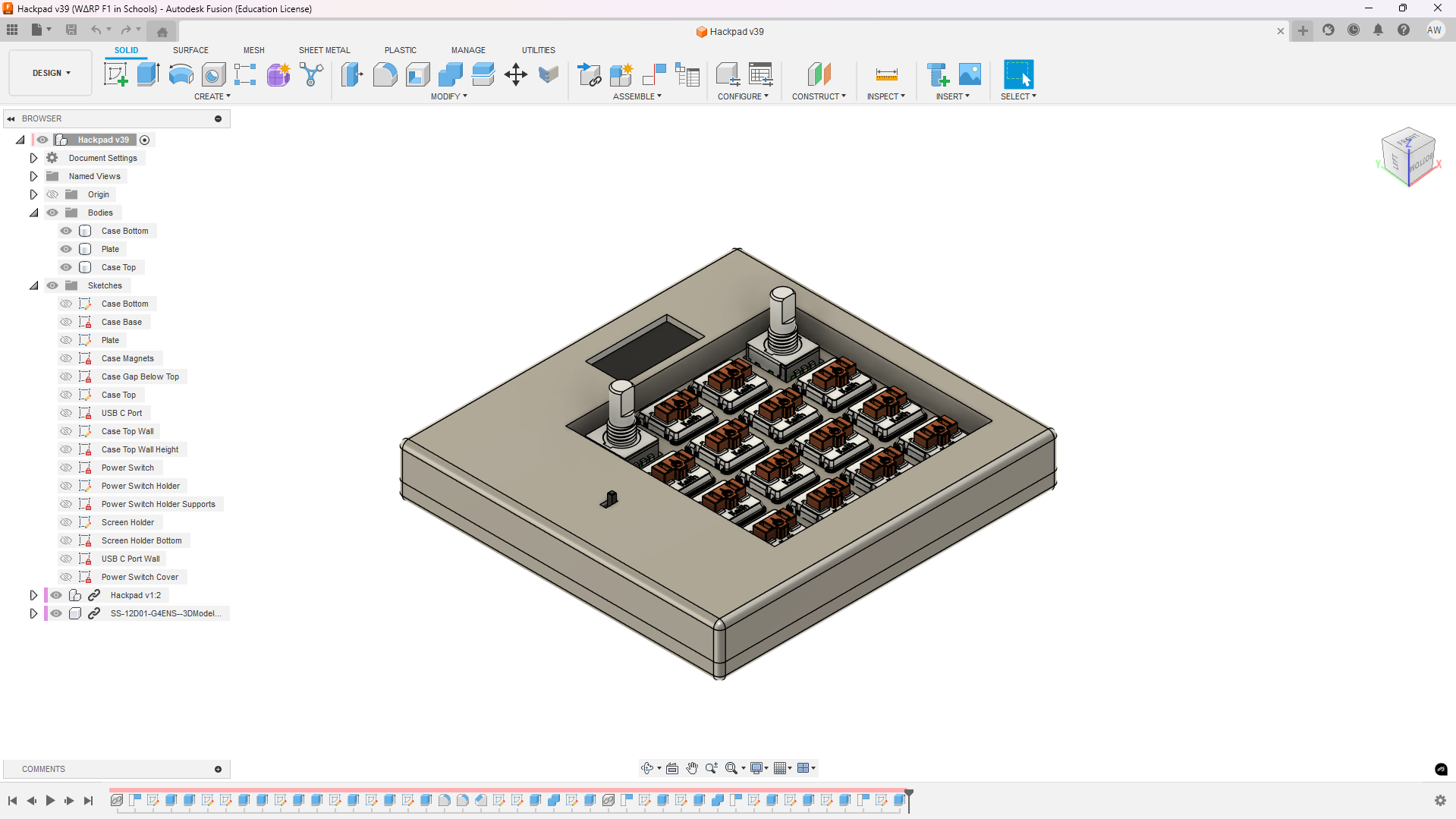Switch to the SURFACE tab
1456x819 pixels.
[x=190, y=50]
